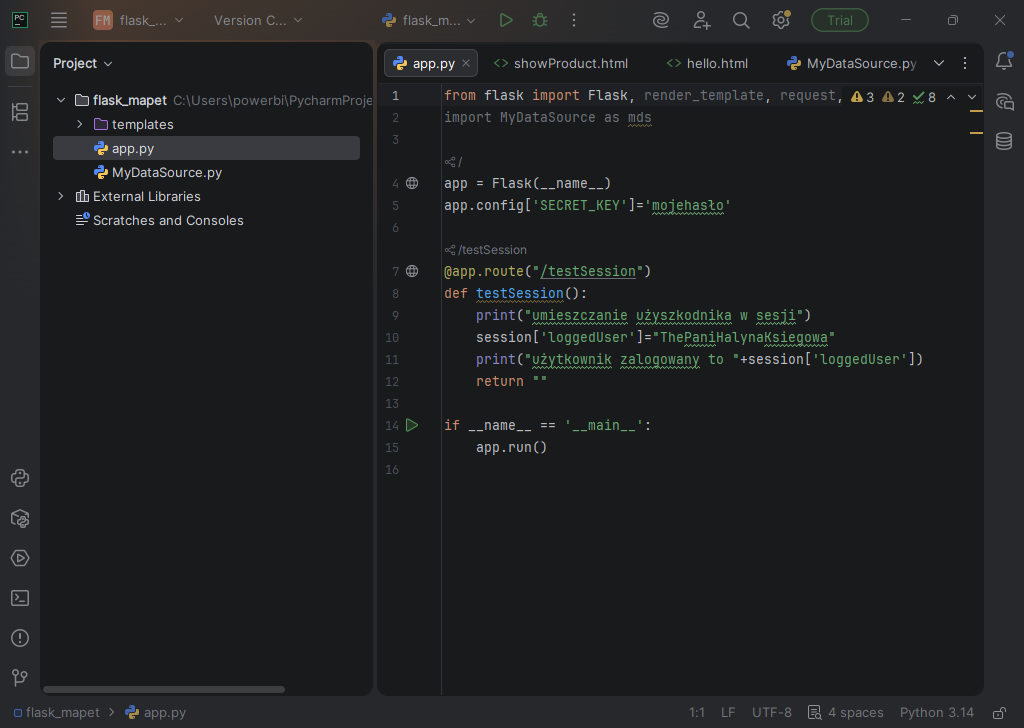Click the project panel horizontal scrollbar

[x=164, y=689]
